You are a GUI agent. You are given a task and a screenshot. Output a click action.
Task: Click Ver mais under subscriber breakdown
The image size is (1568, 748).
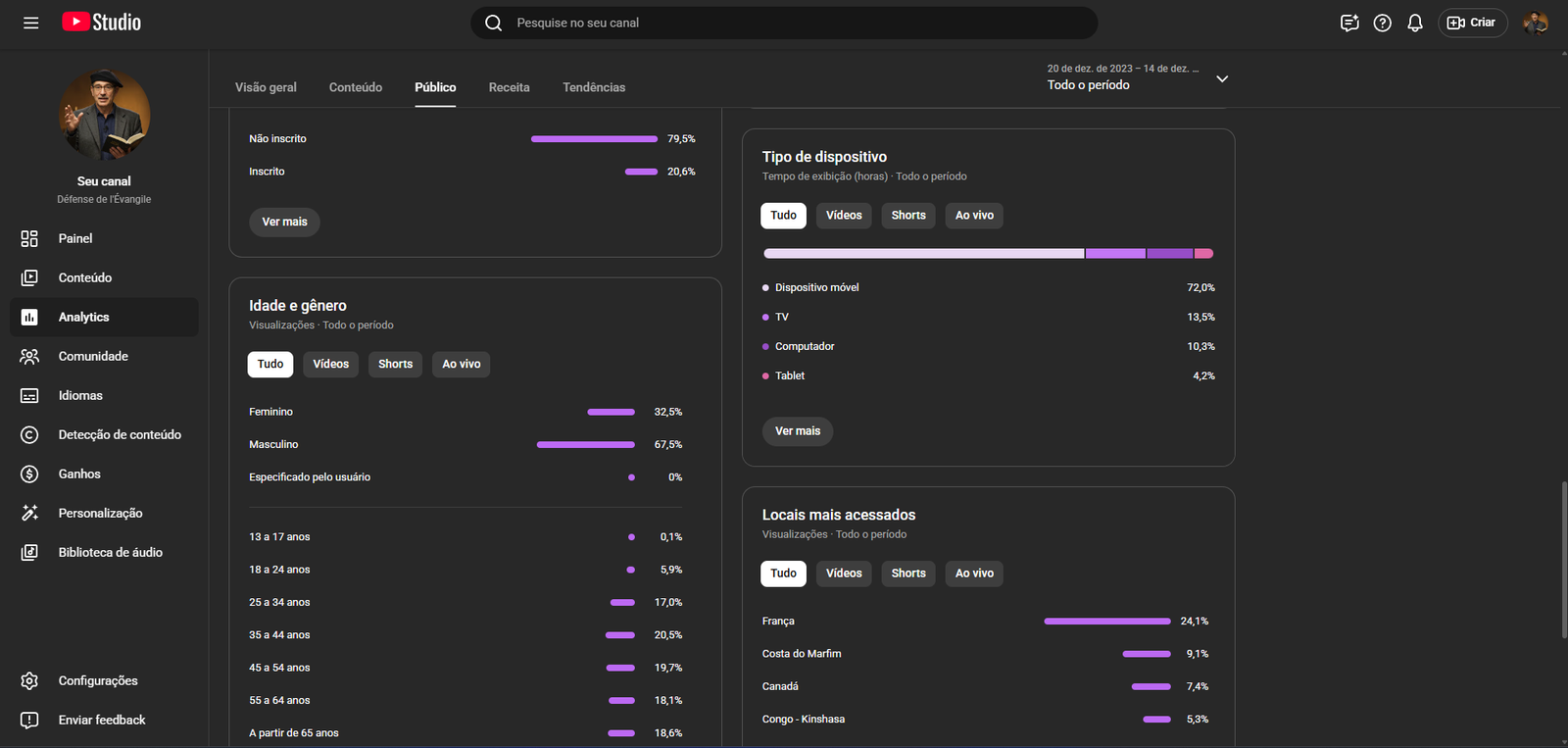pyautogui.click(x=284, y=222)
